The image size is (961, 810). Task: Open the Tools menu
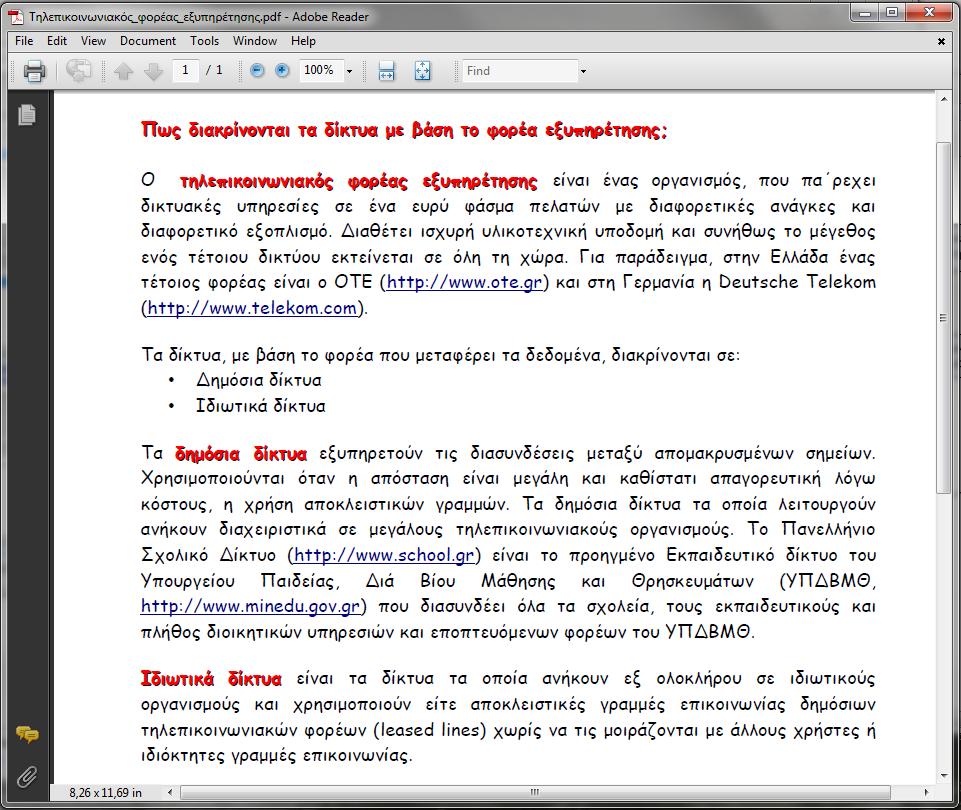pyautogui.click(x=204, y=41)
